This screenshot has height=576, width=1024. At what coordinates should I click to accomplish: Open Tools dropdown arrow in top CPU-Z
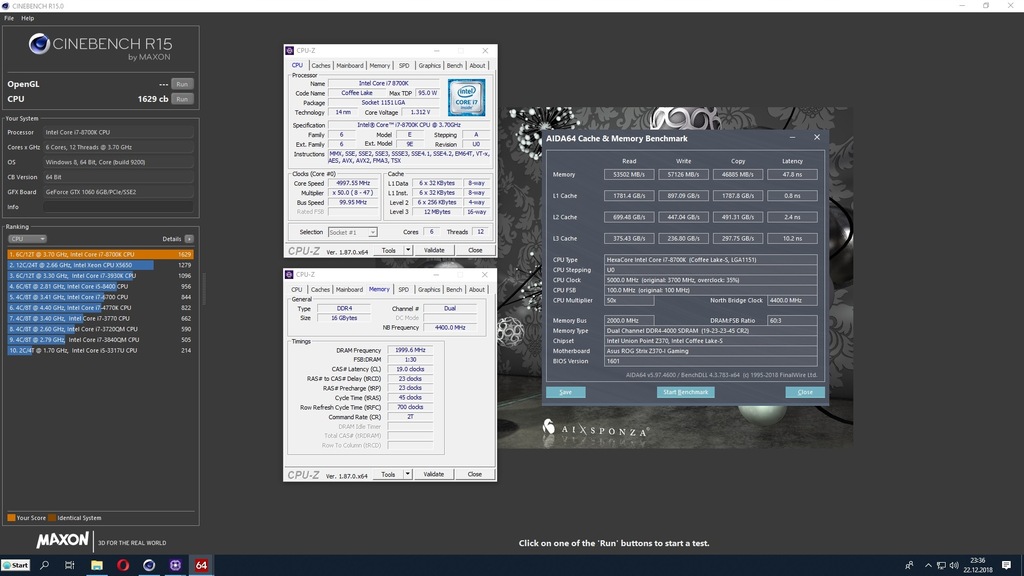click(408, 250)
